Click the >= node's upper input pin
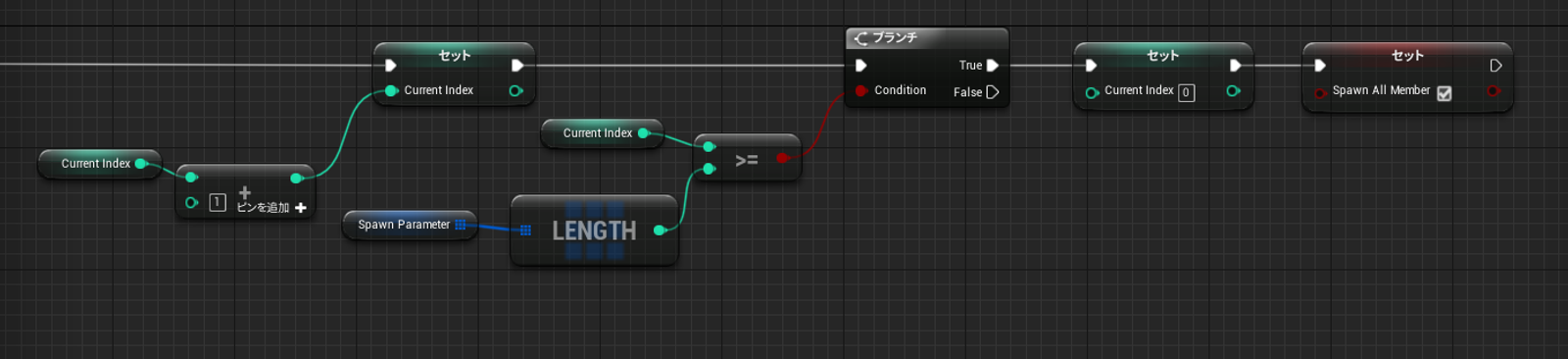The width and height of the screenshot is (1568, 359). click(x=710, y=147)
